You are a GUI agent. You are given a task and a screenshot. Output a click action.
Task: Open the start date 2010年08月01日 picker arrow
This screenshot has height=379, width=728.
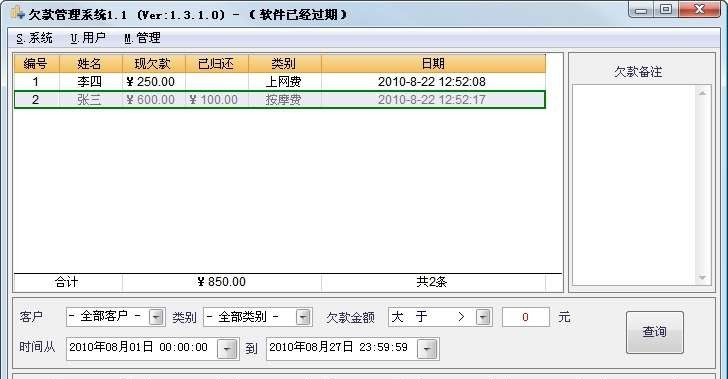coord(227,348)
